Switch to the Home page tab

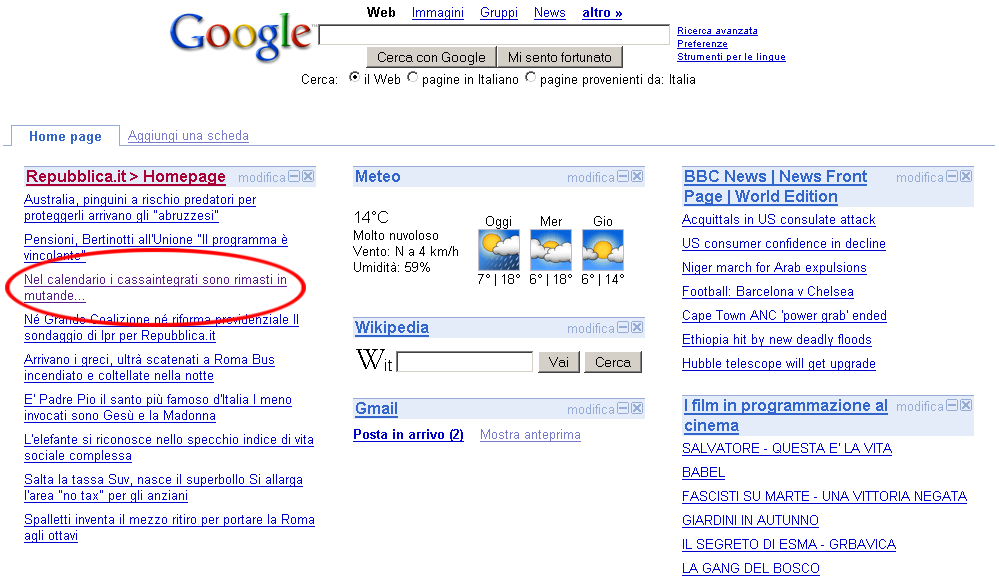pyautogui.click(x=66, y=136)
